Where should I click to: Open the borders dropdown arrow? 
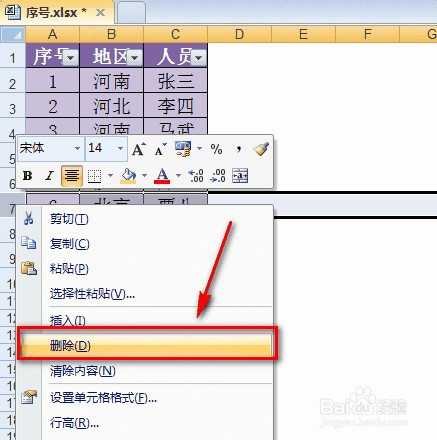pyautogui.click(x=110, y=175)
